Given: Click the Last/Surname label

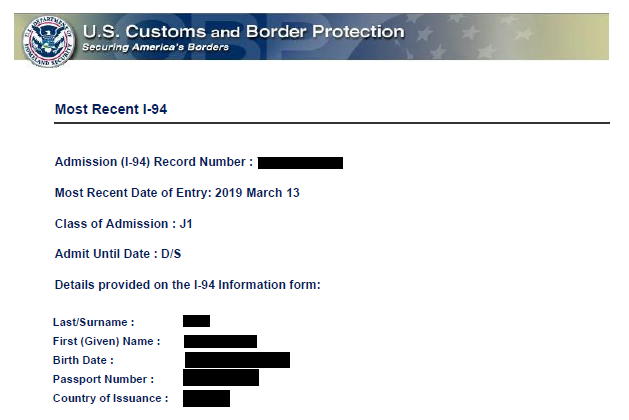Looking at the screenshot, I should point(93,322).
